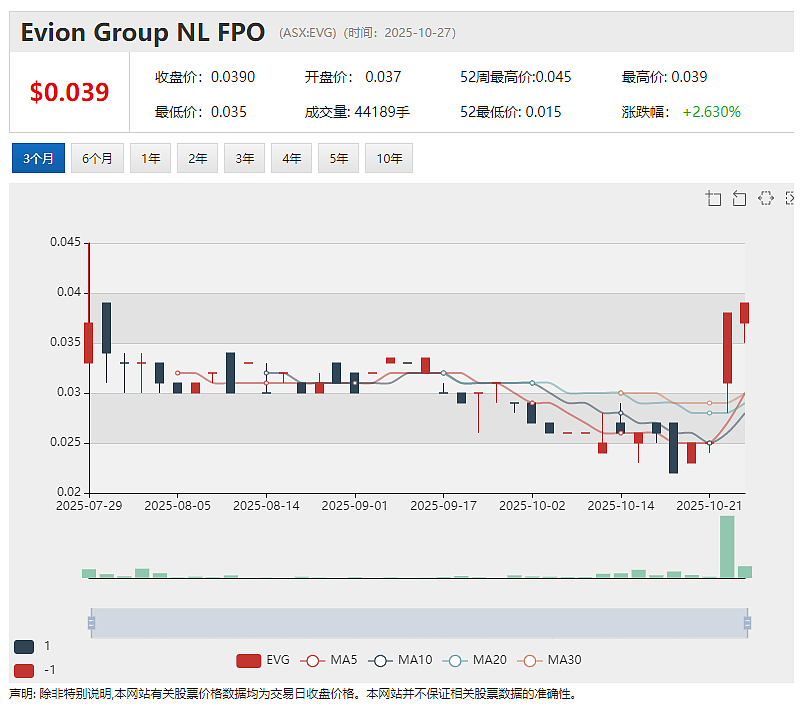Toggle the MA30 line in legend
The width and height of the screenshot is (804, 712).
pyautogui.click(x=549, y=660)
